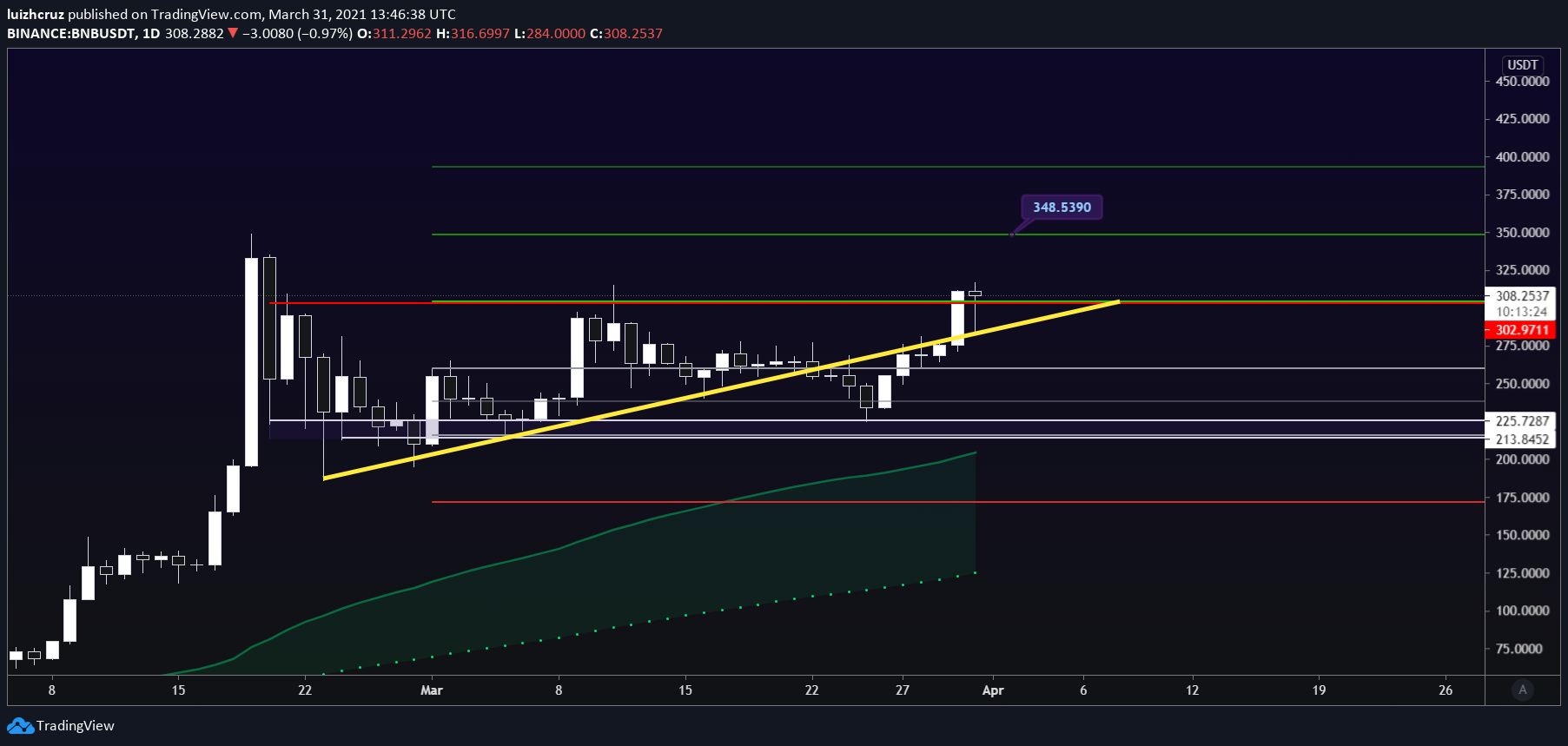Click the 450.0000 price scale label
This screenshot has height=746, width=1568.
[1522, 82]
